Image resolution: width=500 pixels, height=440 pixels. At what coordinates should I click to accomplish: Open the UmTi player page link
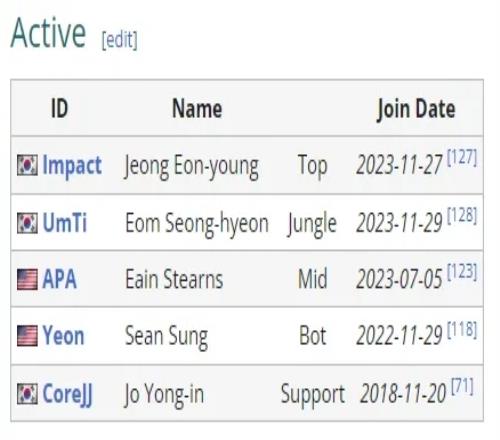point(65,223)
